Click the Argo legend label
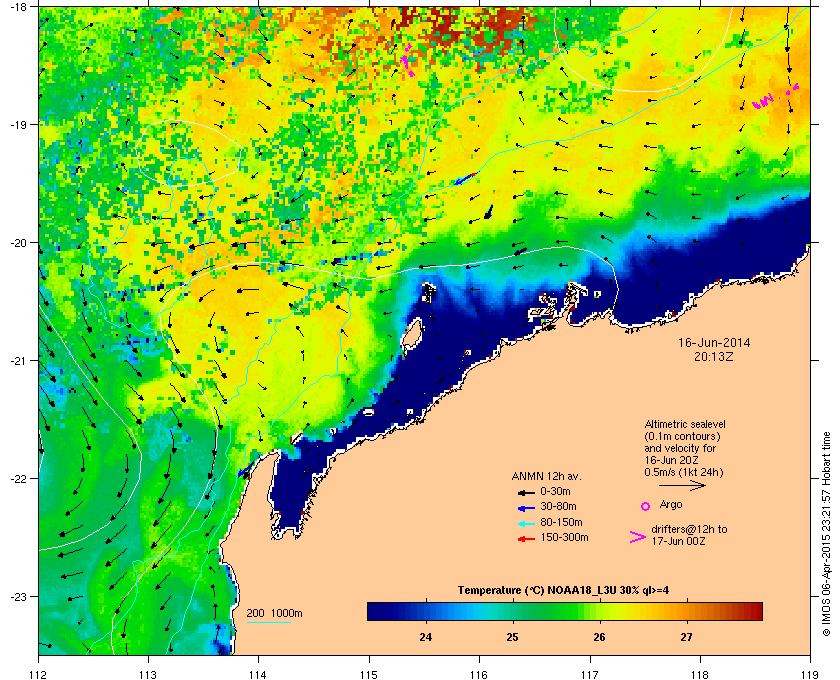This screenshot has height=680, width=840. pos(671,505)
